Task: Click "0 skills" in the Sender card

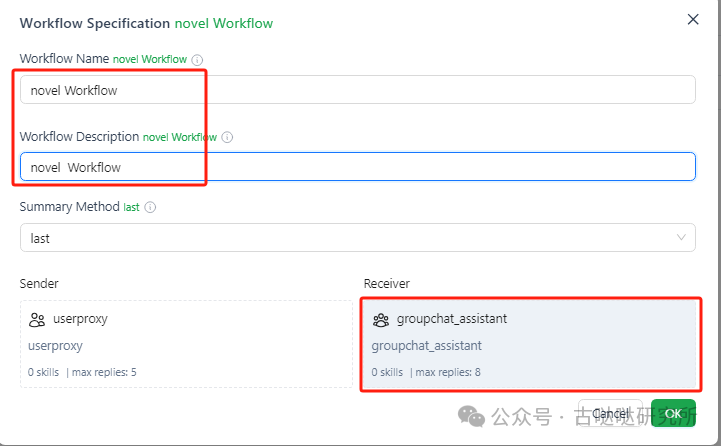Action: pyautogui.click(x=45, y=372)
